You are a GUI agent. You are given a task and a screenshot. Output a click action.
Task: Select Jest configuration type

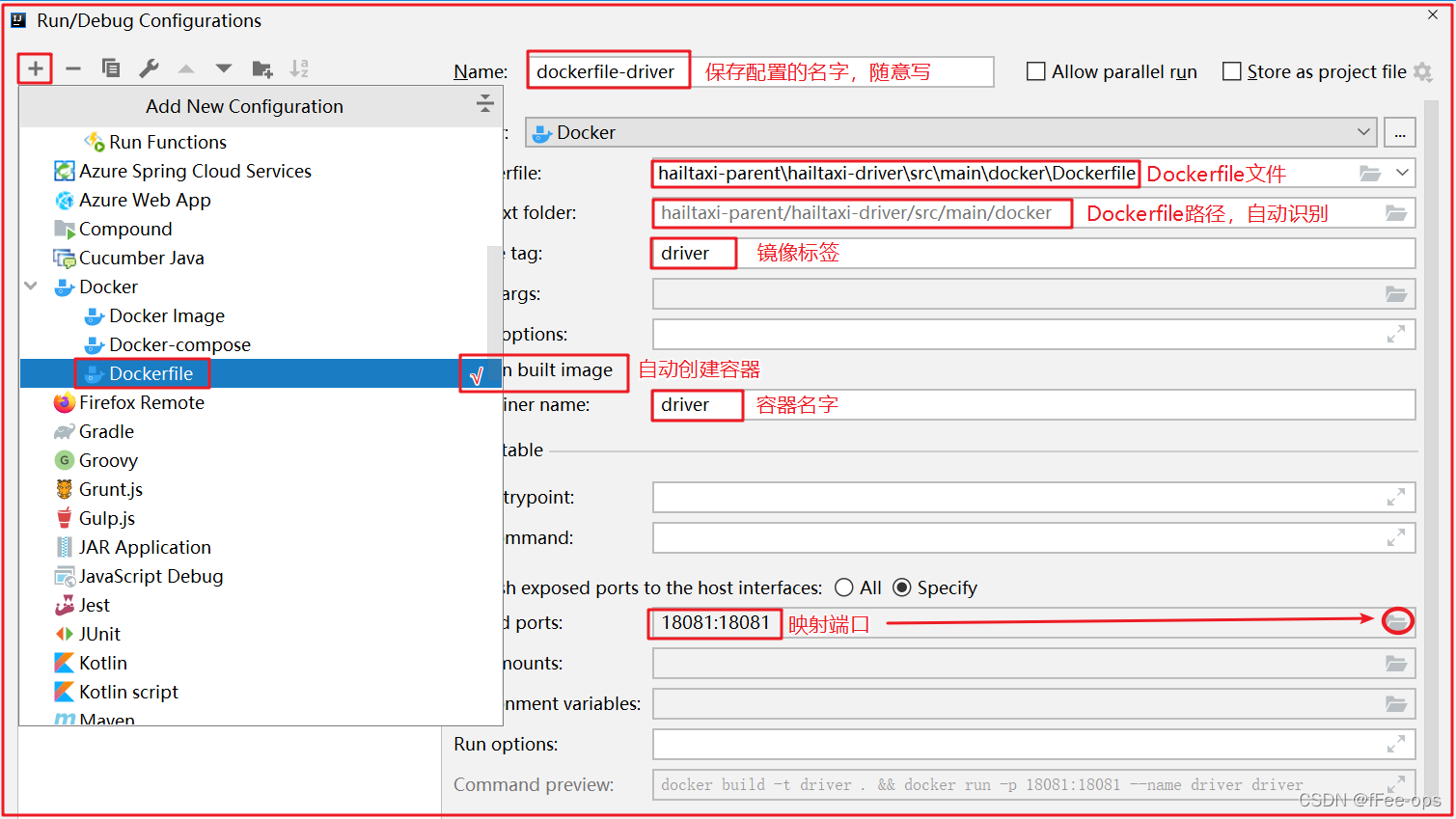[95, 605]
